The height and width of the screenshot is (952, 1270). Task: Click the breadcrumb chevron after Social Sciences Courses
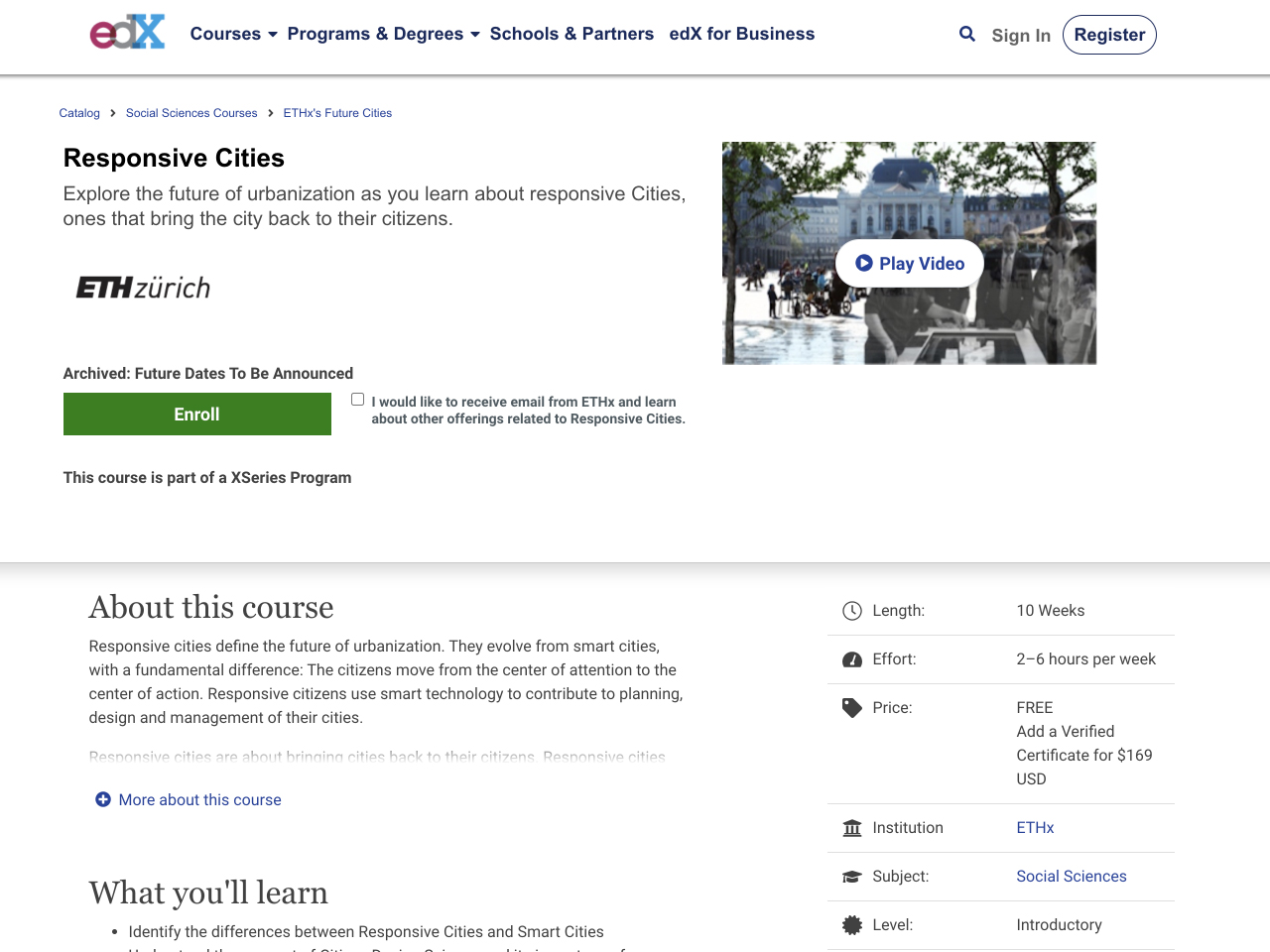pos(271,113)
